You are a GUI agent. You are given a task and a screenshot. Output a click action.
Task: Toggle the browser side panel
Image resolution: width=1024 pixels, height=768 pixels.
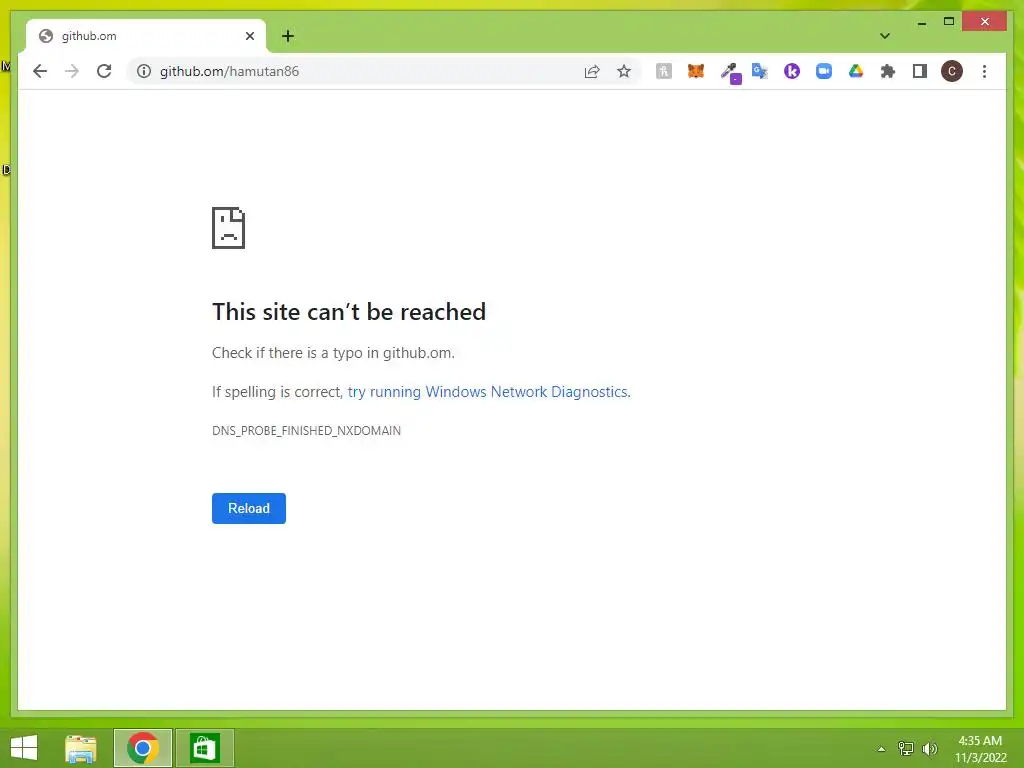920,71
